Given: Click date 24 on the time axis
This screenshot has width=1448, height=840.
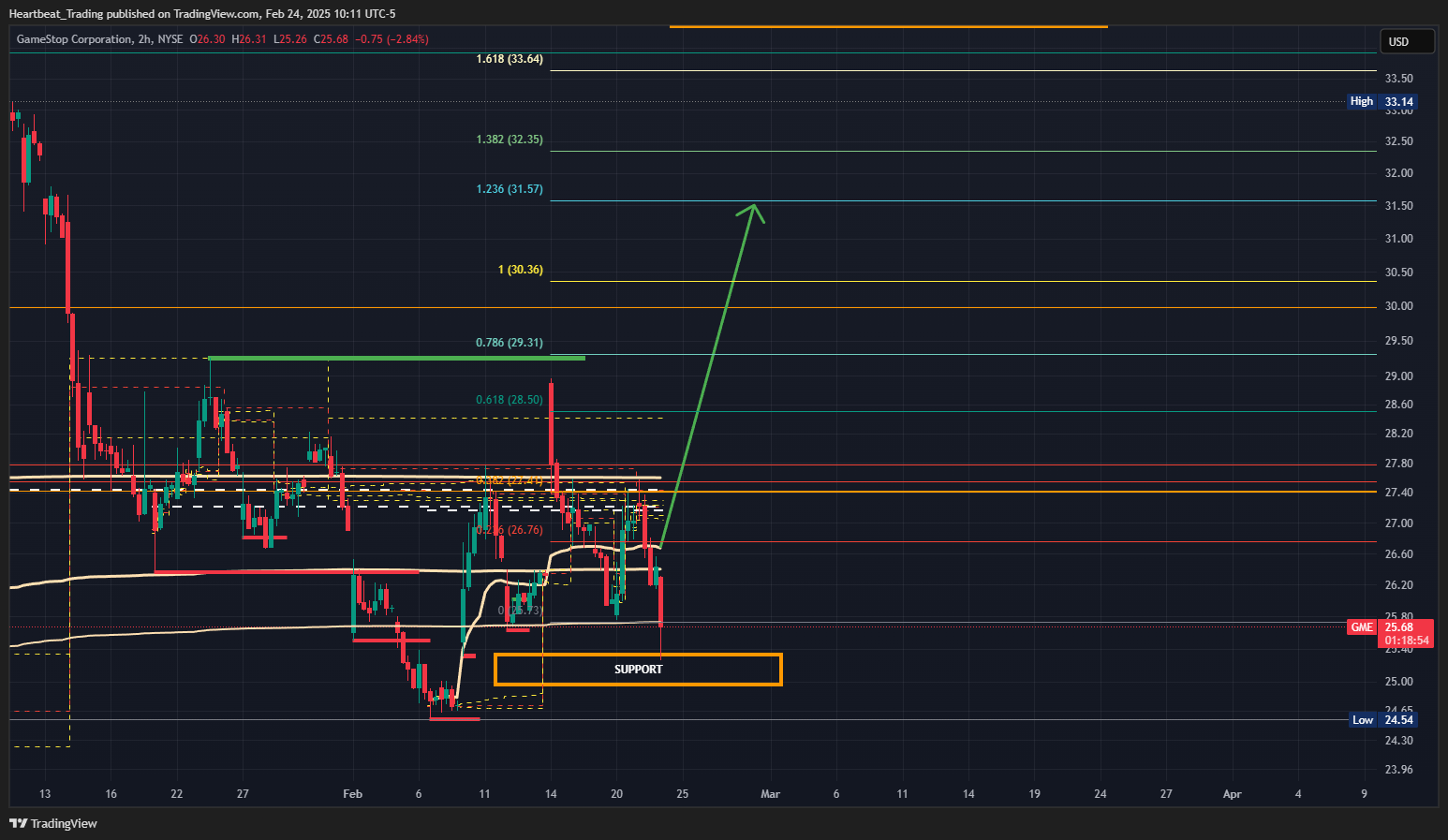Looking at the screenshot, I should [1100, 794].
